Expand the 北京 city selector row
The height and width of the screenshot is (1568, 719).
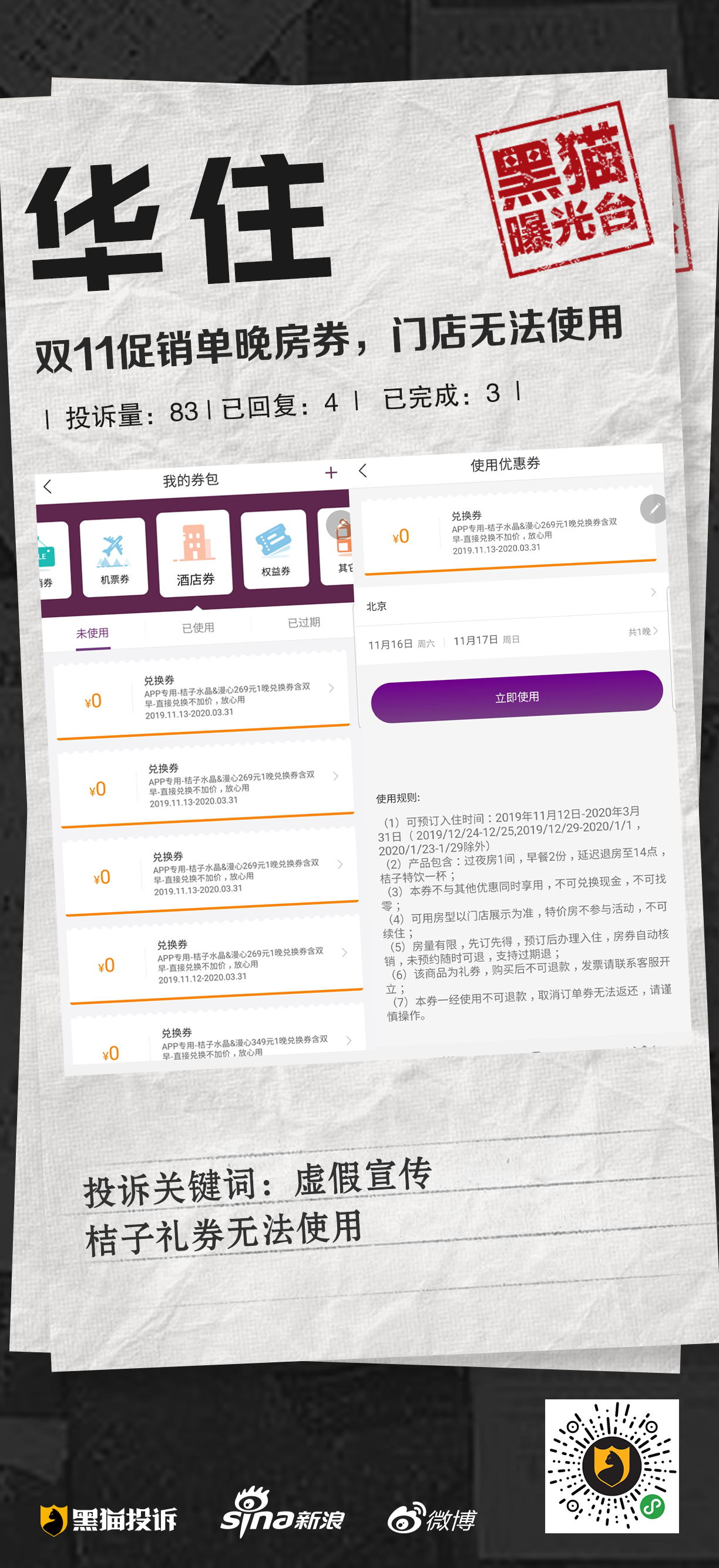click(510, 601)
